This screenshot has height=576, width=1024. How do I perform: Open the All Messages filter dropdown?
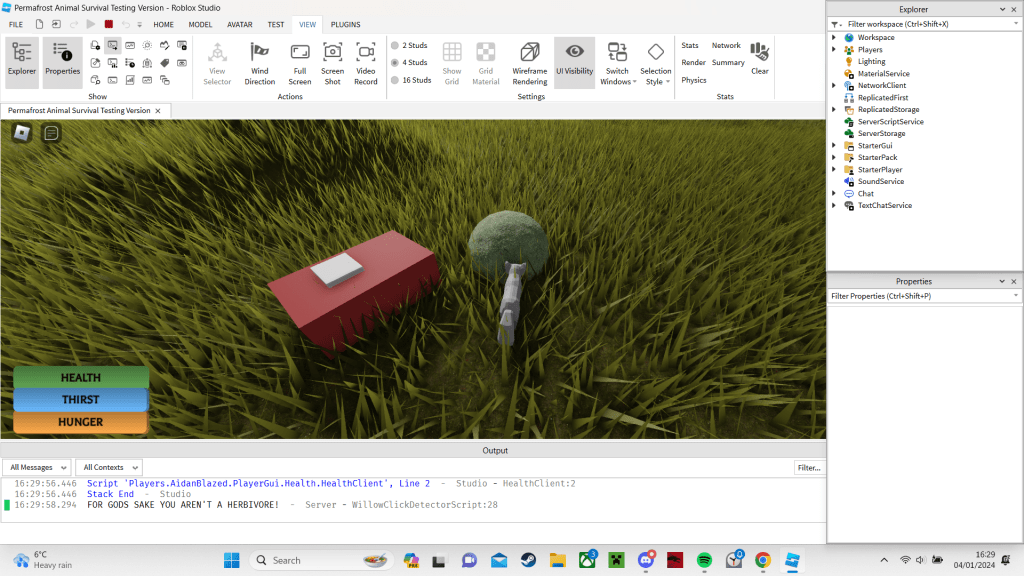37,467
